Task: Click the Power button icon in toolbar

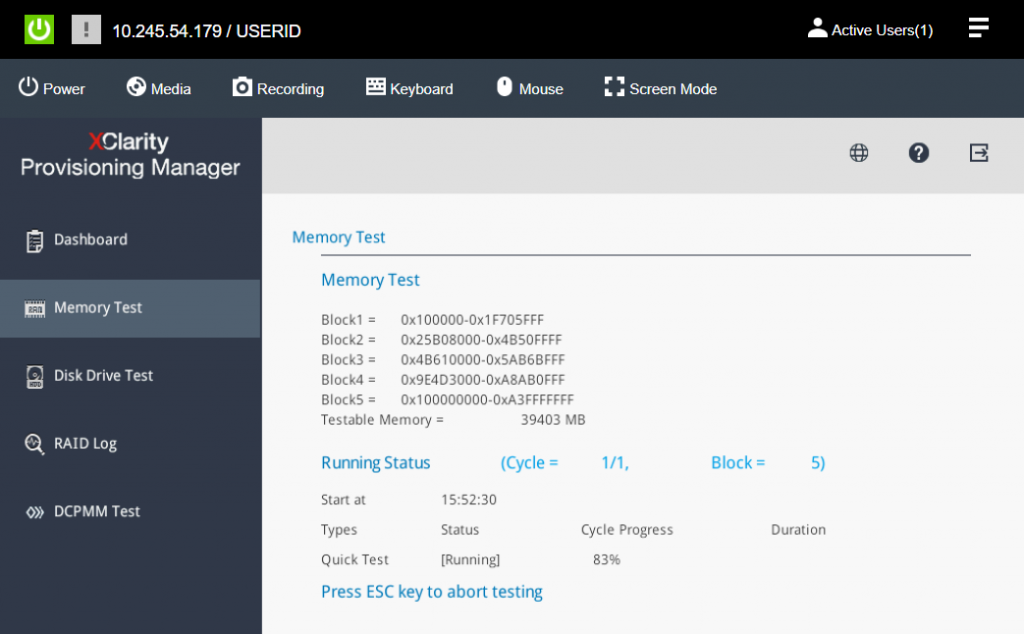Action: tap(28, 87)
